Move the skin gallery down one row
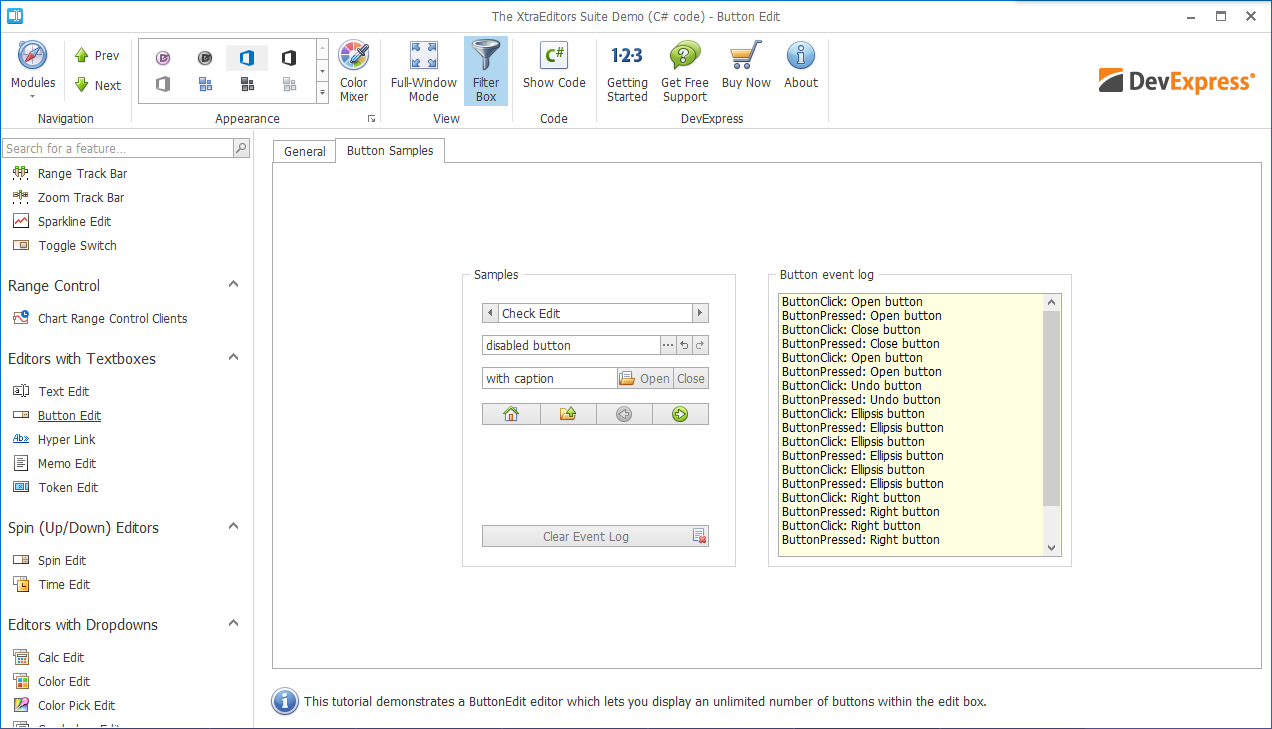Viewport: 1272px width, 729px height. point(322,71)
